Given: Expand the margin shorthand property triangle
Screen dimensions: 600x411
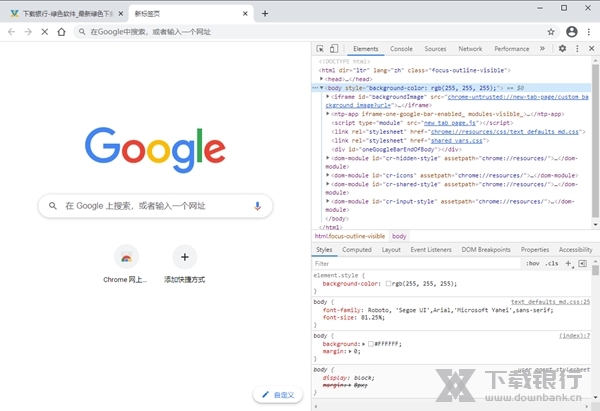Looking at the screenshot, I should coord(350,351).
